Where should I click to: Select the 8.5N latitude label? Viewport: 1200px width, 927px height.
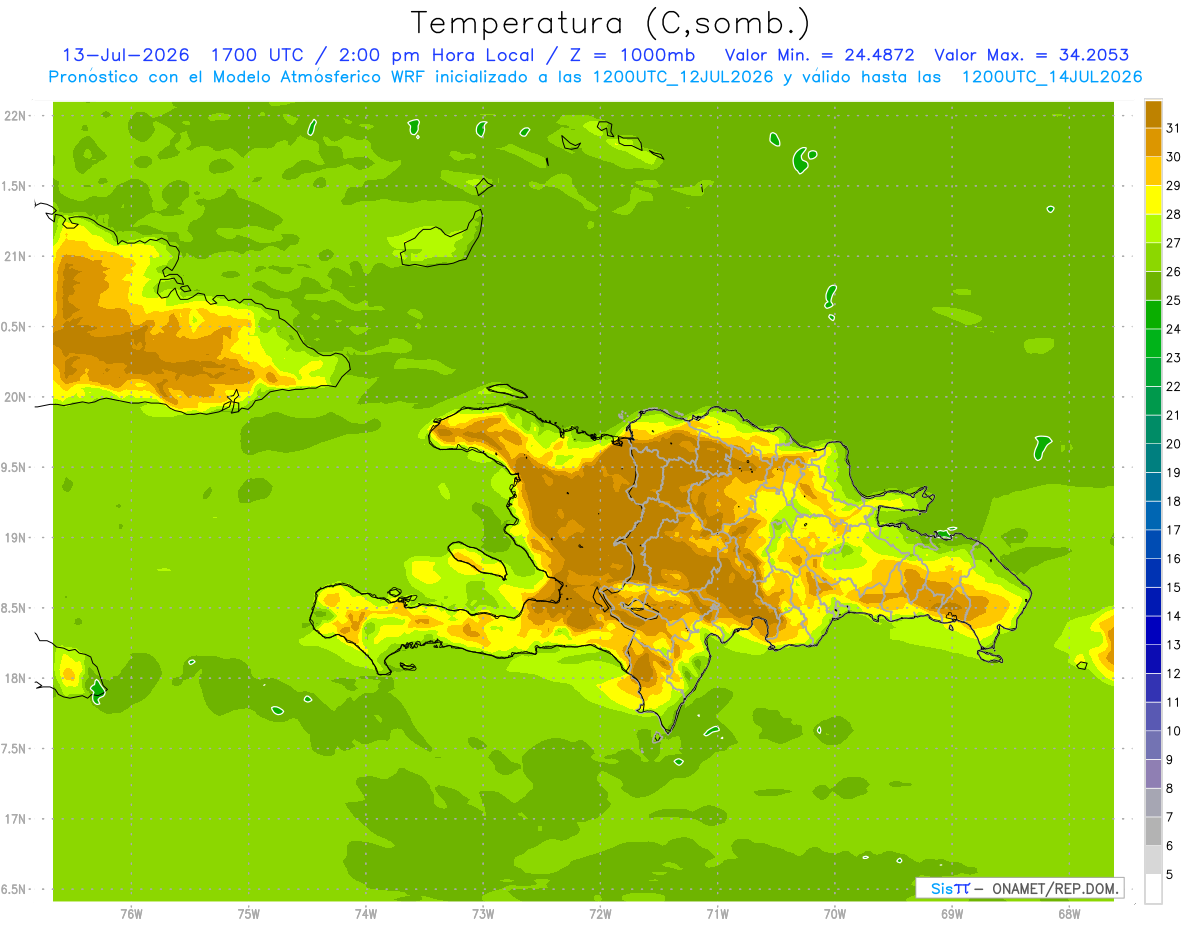coord(15,608)
